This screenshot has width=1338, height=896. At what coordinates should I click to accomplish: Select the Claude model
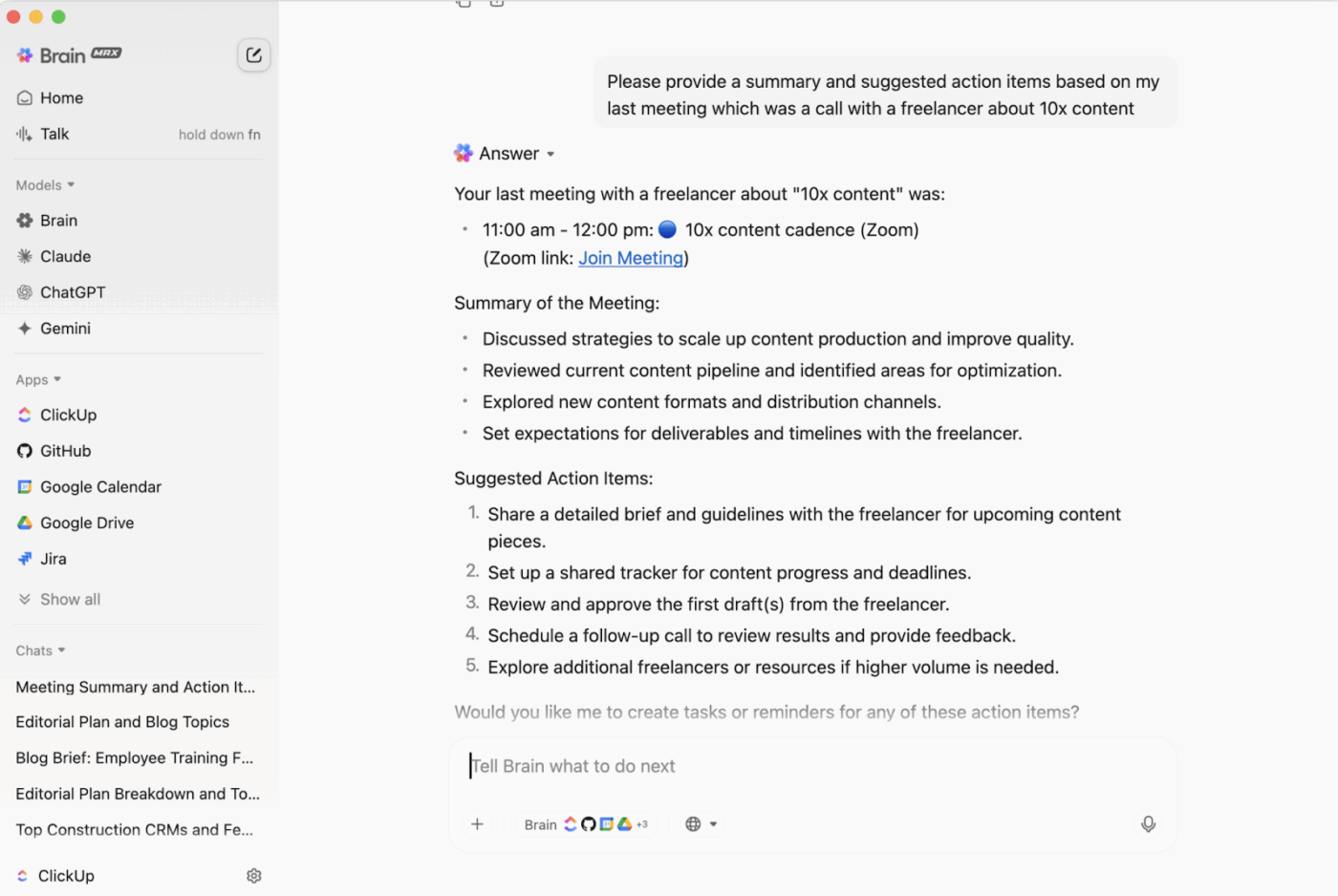pos(65,257)
